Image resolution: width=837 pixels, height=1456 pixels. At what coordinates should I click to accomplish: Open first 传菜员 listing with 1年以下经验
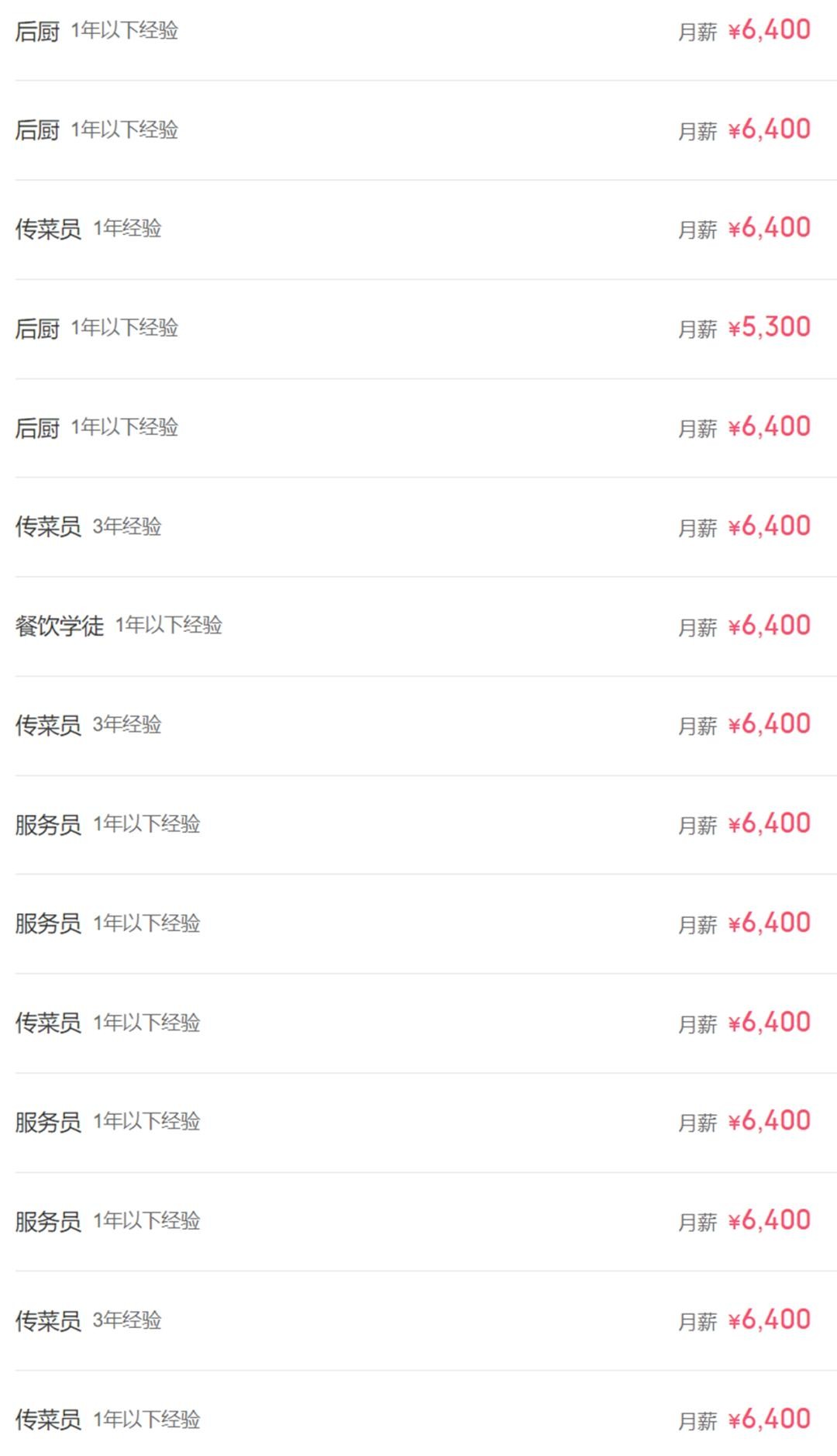[48, 1023]
